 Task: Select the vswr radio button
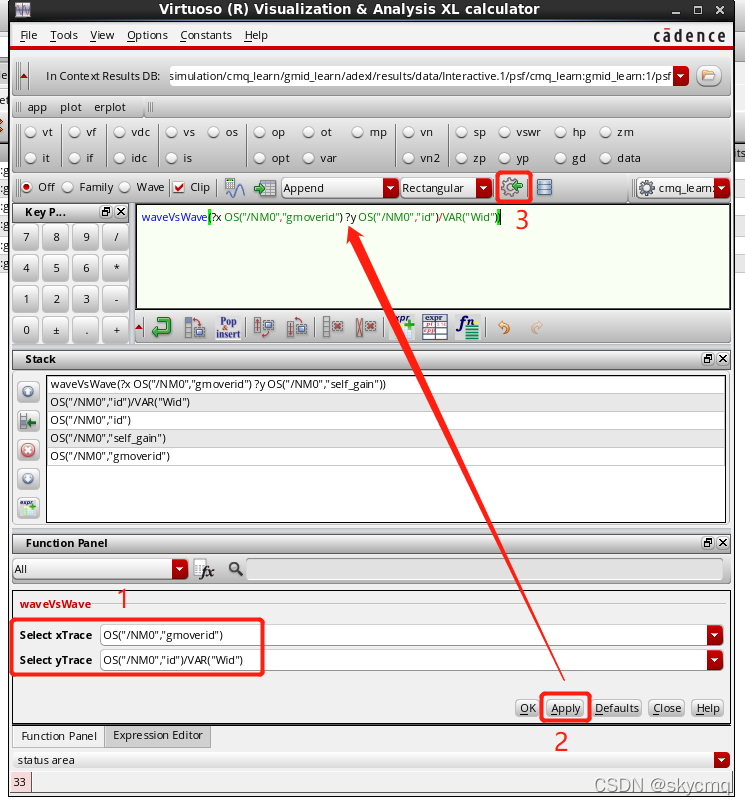505,132
